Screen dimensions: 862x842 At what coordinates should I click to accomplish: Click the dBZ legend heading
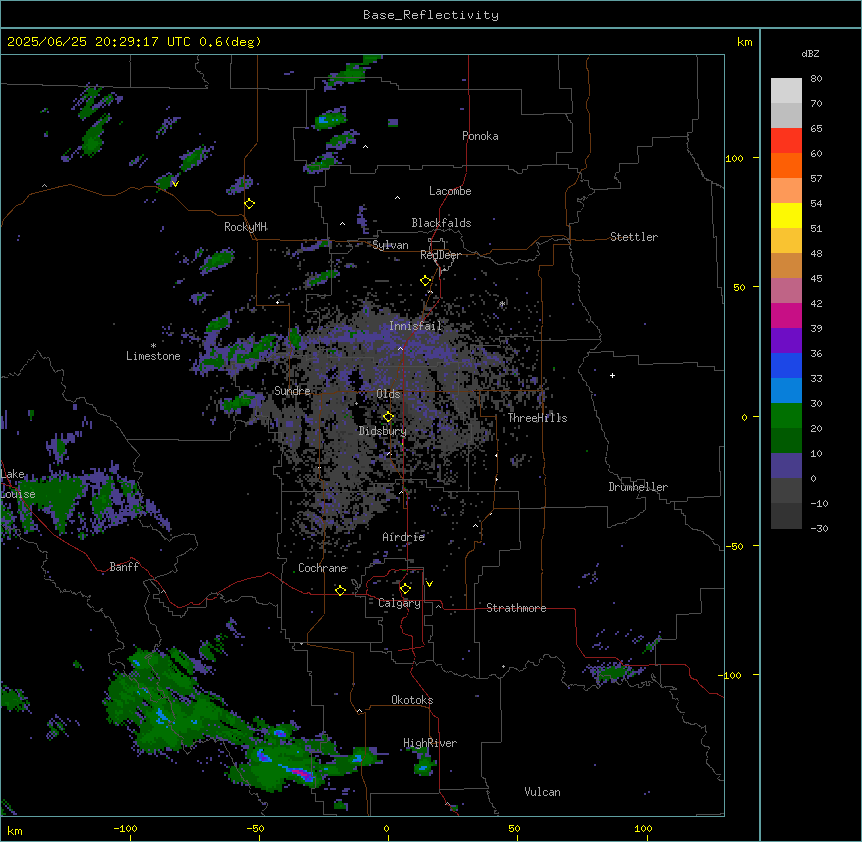(x=810, y=53)
